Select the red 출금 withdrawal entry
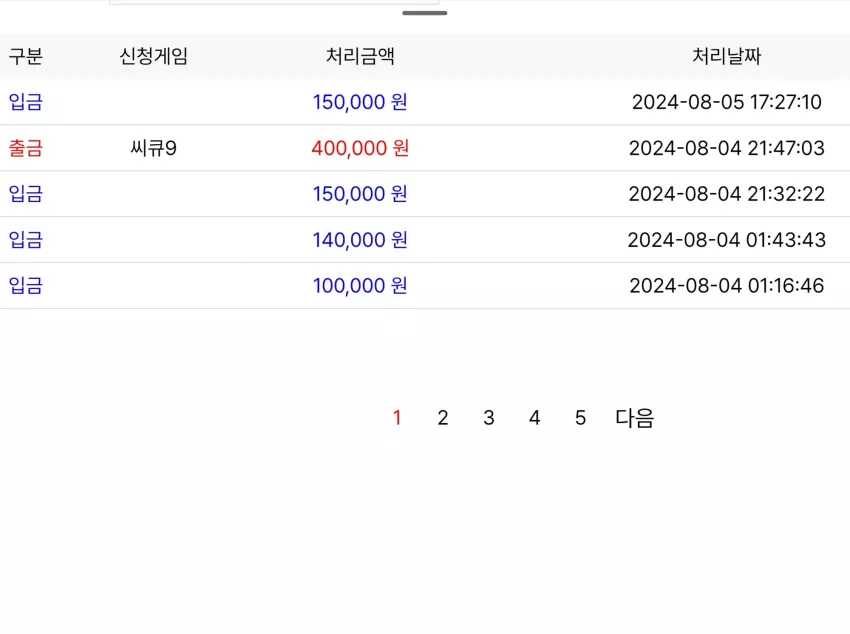 pyautogui.click(x=25, y=148)
